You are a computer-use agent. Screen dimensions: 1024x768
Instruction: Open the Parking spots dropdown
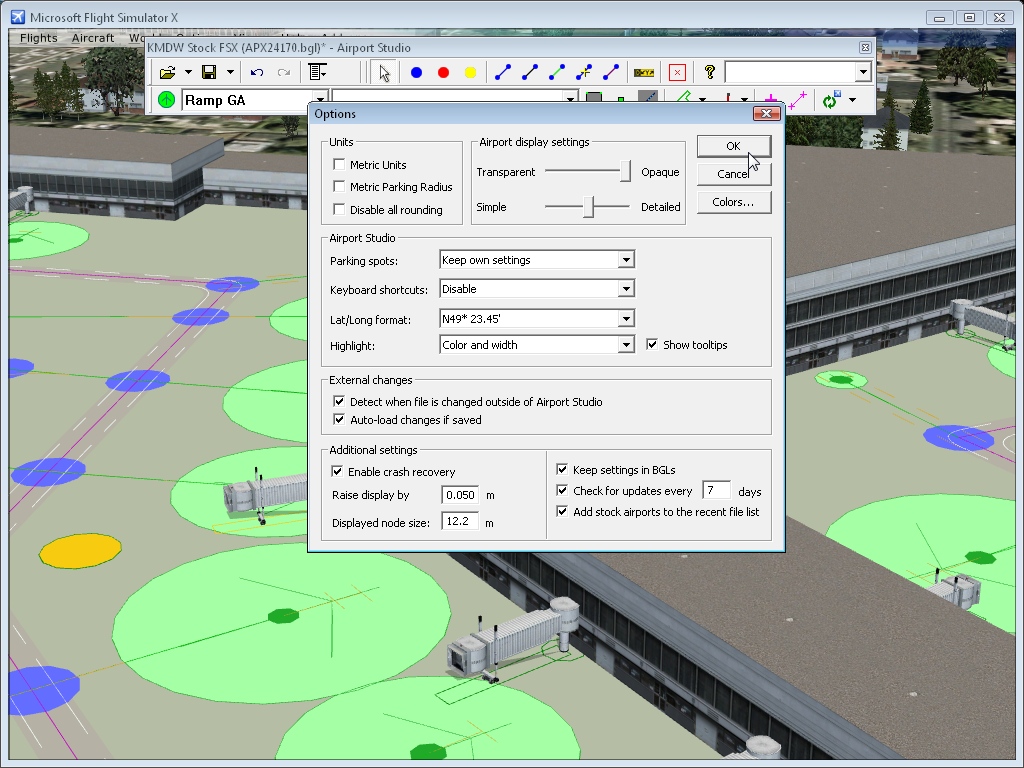(625, 260)
